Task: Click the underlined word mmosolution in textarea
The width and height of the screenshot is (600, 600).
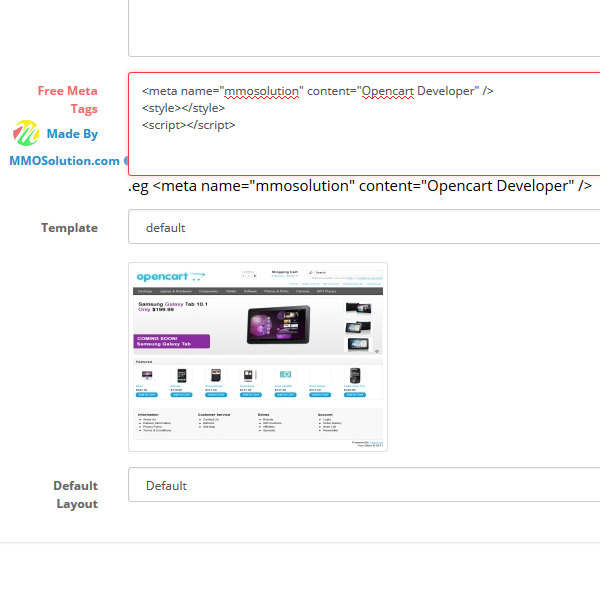Action: 263,91
